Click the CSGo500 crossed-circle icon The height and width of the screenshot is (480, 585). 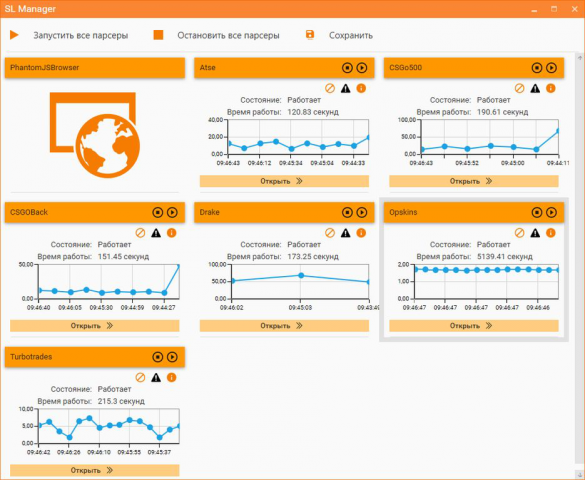[519, 88]
